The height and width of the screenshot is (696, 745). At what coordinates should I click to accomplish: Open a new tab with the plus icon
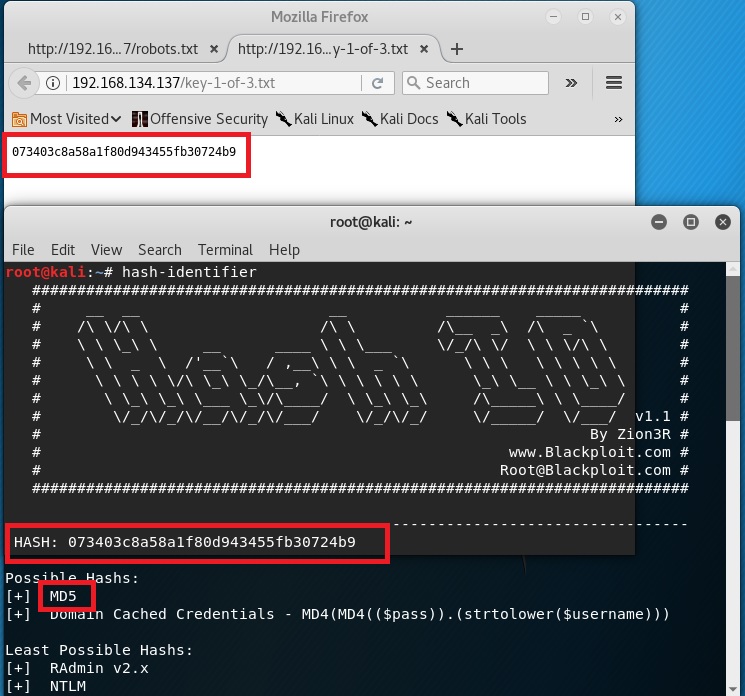pos(457,49)
